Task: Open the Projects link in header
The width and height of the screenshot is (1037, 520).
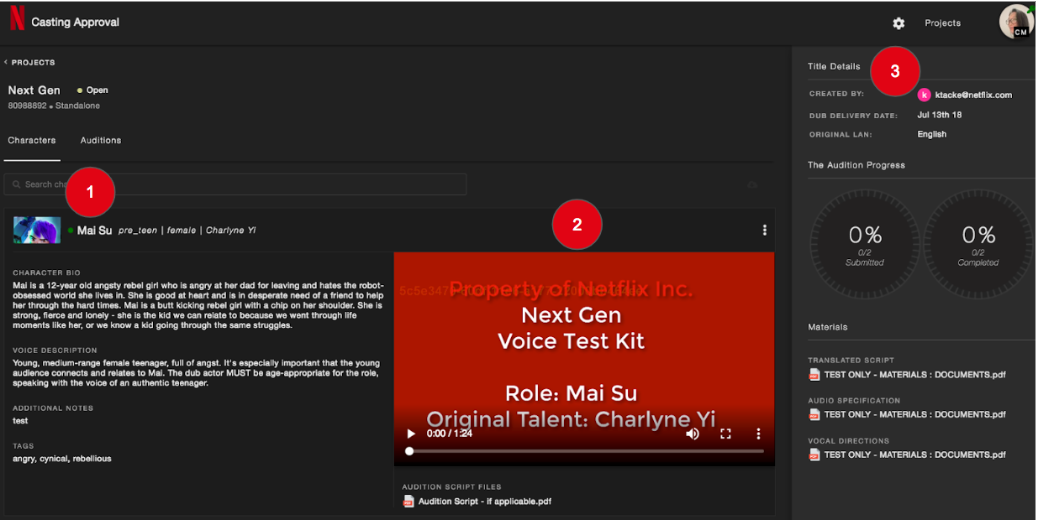Action: point(942,23)
